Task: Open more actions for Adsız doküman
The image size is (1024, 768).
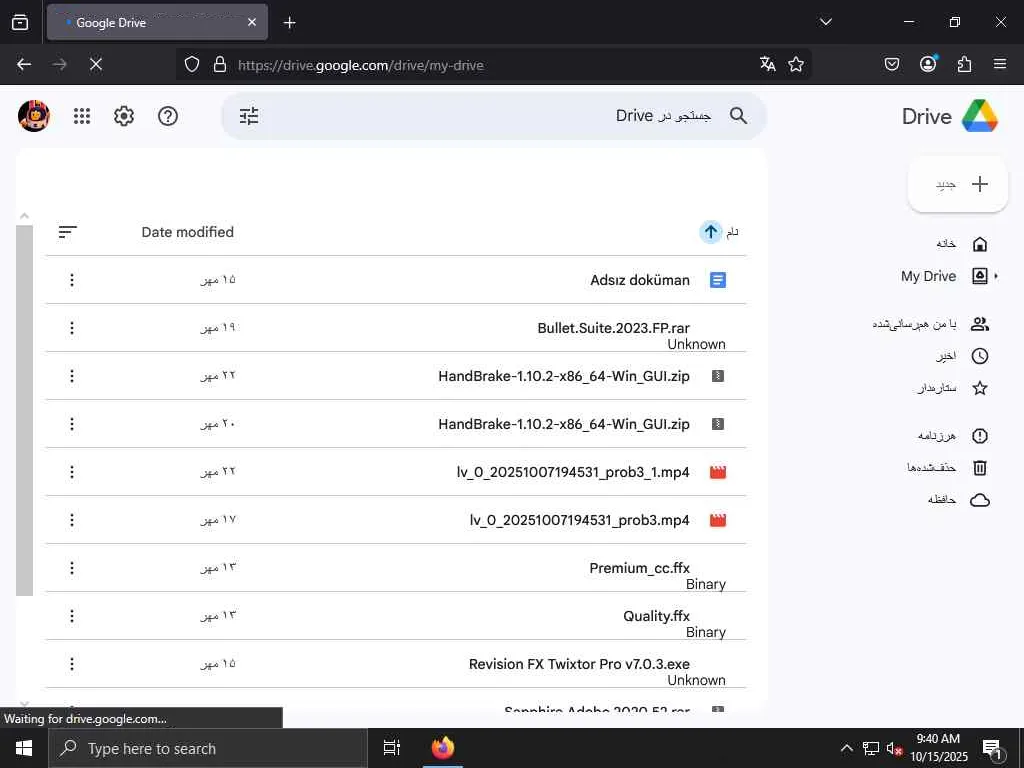Action: click(72, 280)
